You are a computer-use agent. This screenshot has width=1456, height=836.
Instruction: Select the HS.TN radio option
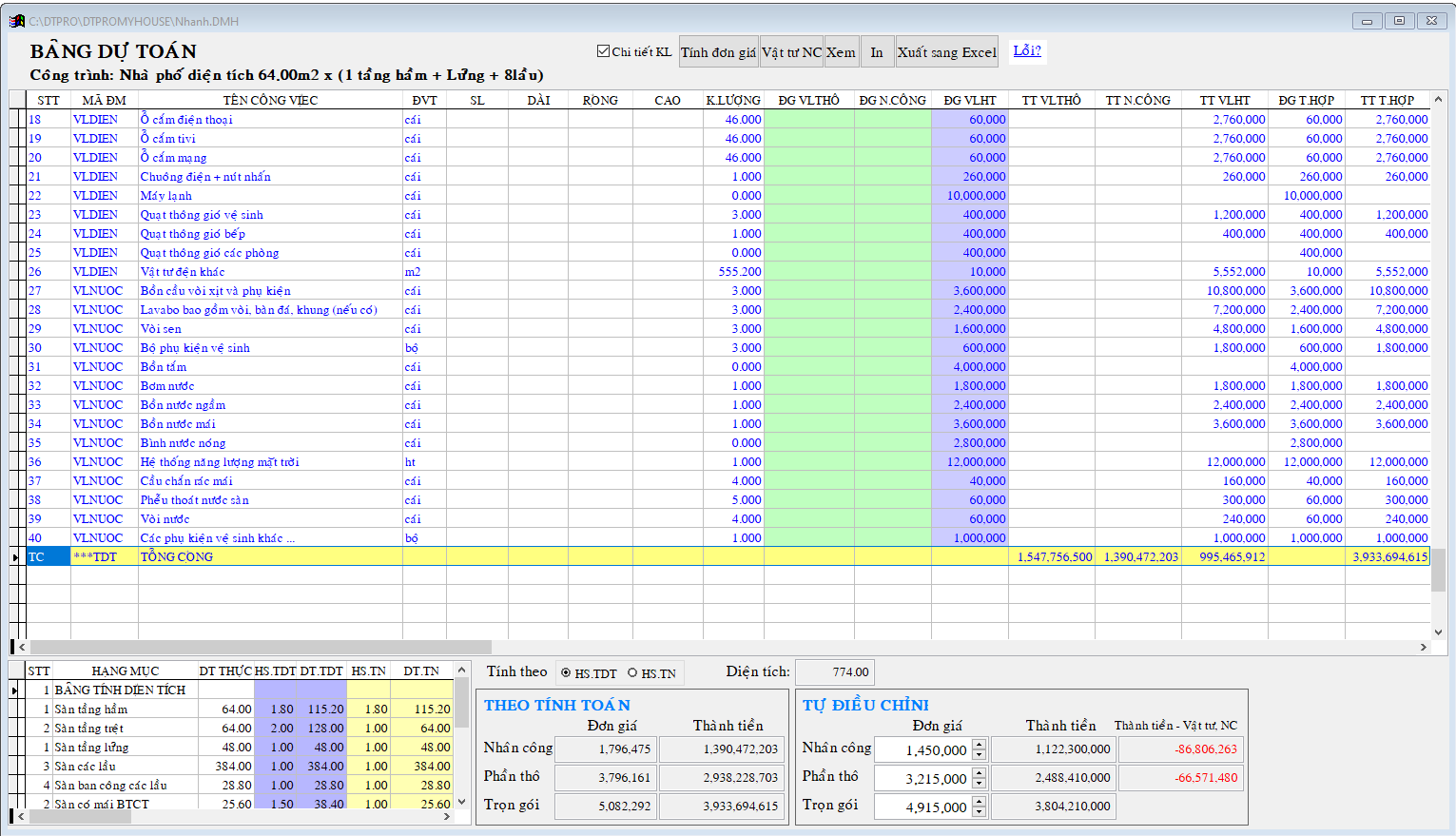(632, 673)
